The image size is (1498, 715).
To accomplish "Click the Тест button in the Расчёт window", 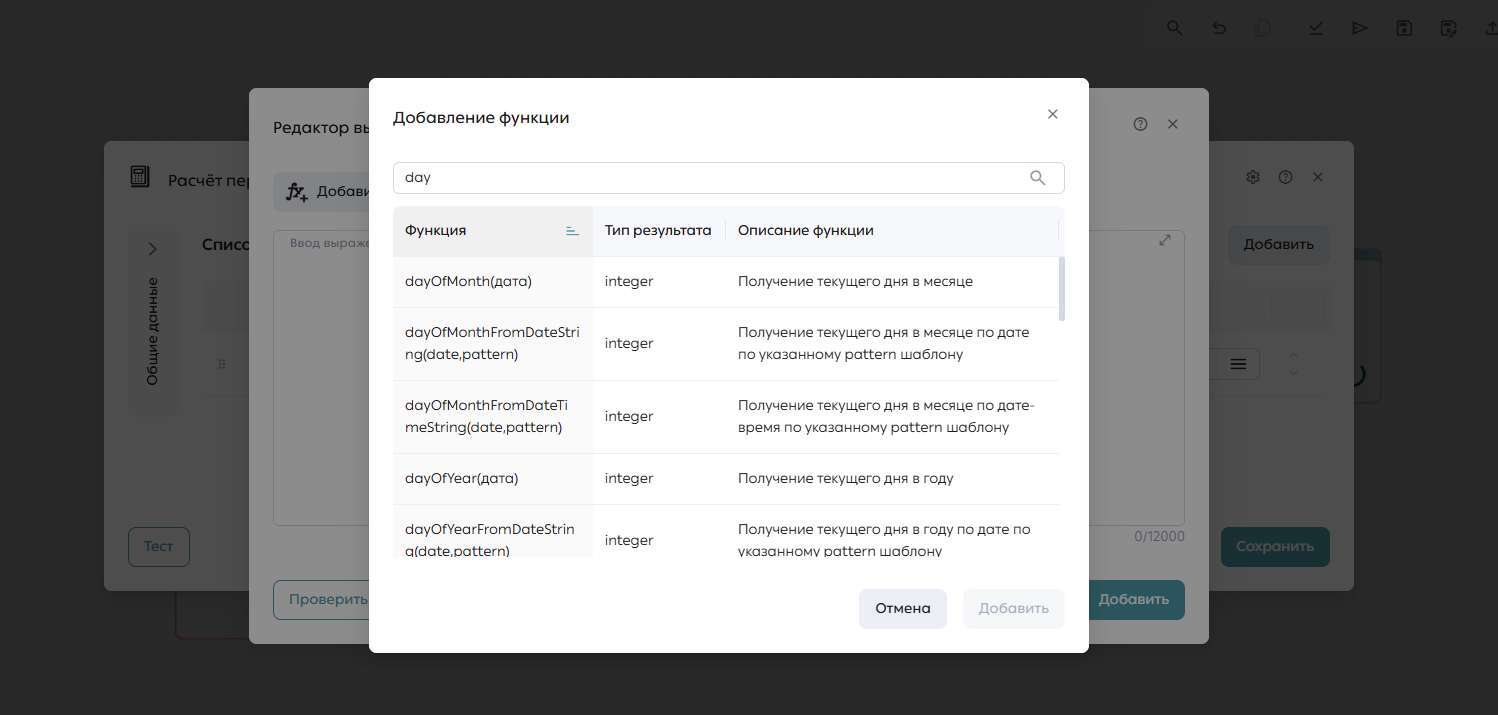I will coord(158,547).
